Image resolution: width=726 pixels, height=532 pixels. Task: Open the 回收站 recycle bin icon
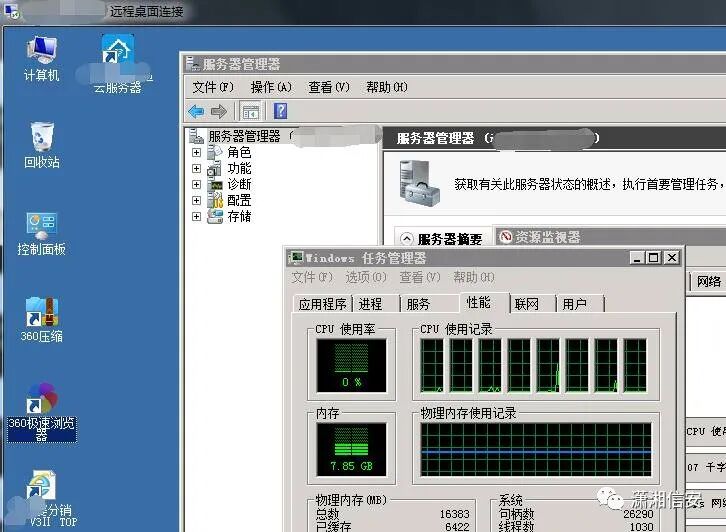pyautogui.click(x=42, y=145)
